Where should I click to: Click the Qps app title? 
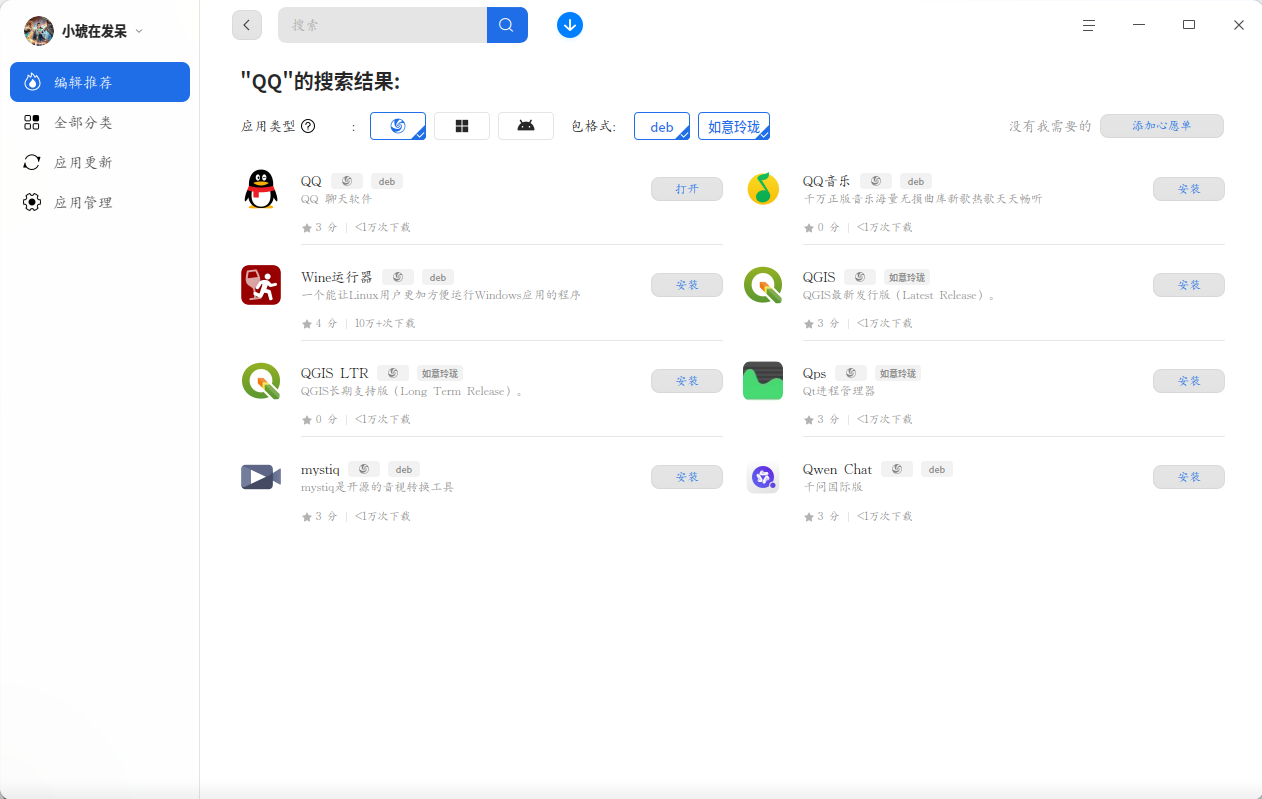pyautogui.click(x=815, y=373)
